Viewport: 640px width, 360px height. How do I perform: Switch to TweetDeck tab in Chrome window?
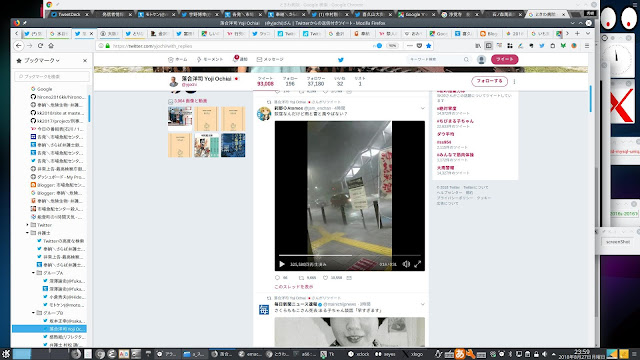point(68,14)
